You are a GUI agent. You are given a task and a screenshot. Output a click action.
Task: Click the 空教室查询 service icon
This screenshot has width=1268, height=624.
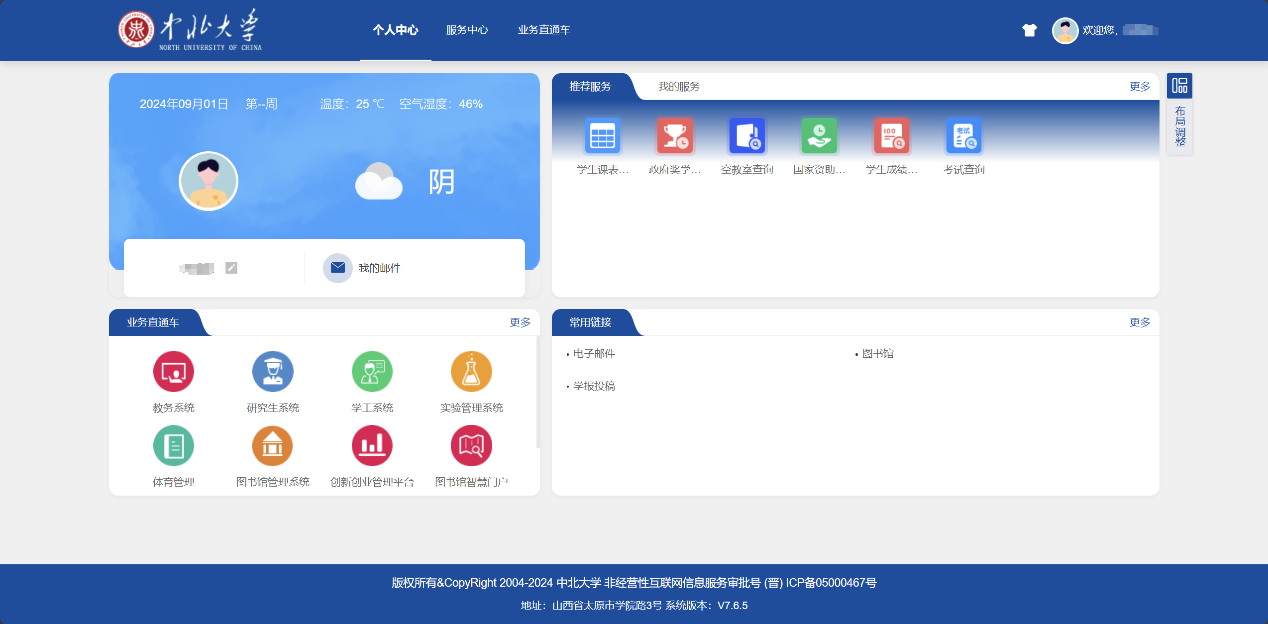[747, 137]
